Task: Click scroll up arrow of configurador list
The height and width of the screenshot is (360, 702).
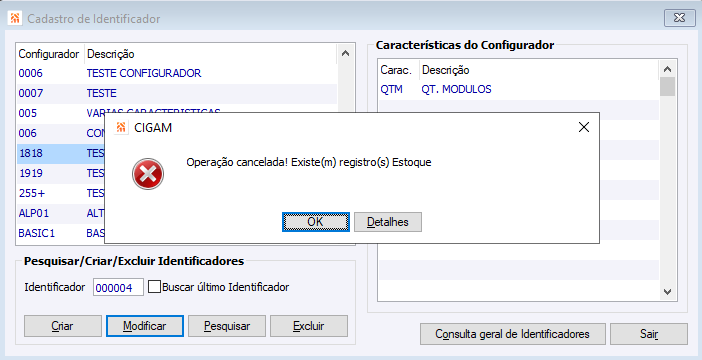Action: tap(345, 53)
